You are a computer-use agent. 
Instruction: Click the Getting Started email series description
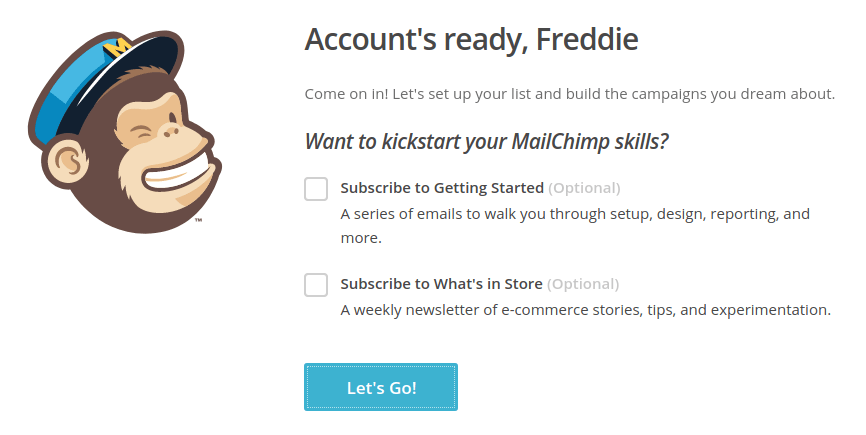574,226
